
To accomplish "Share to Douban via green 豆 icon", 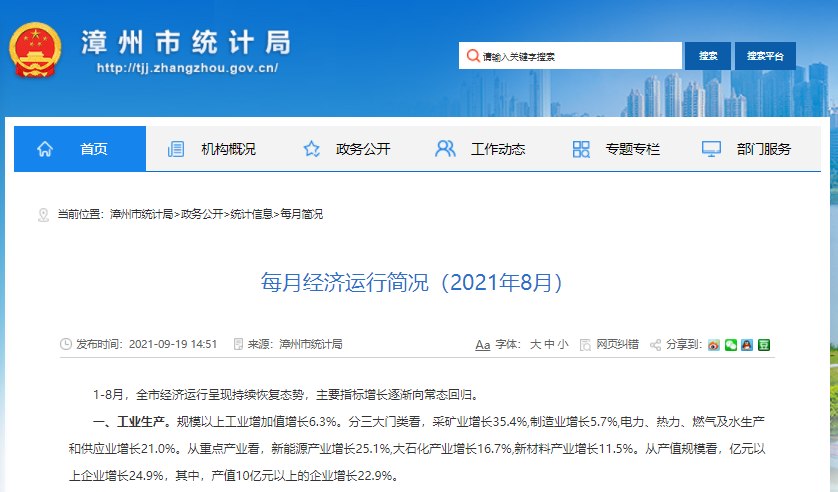I will [764, 345].
